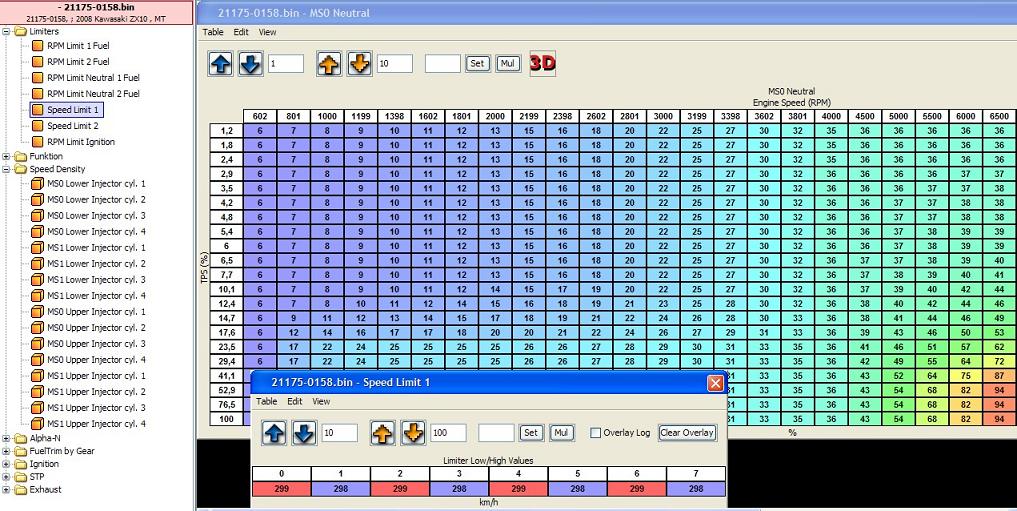Screen dimensions: 1017x511
Task: Select RPM Limit Ignition table icon
Action: (x=37, y=142)
